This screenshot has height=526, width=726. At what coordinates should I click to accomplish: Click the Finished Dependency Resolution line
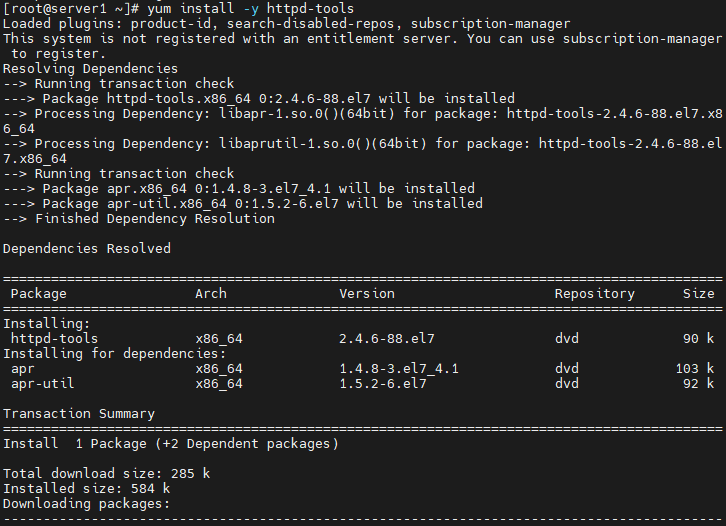pos(139,219)
